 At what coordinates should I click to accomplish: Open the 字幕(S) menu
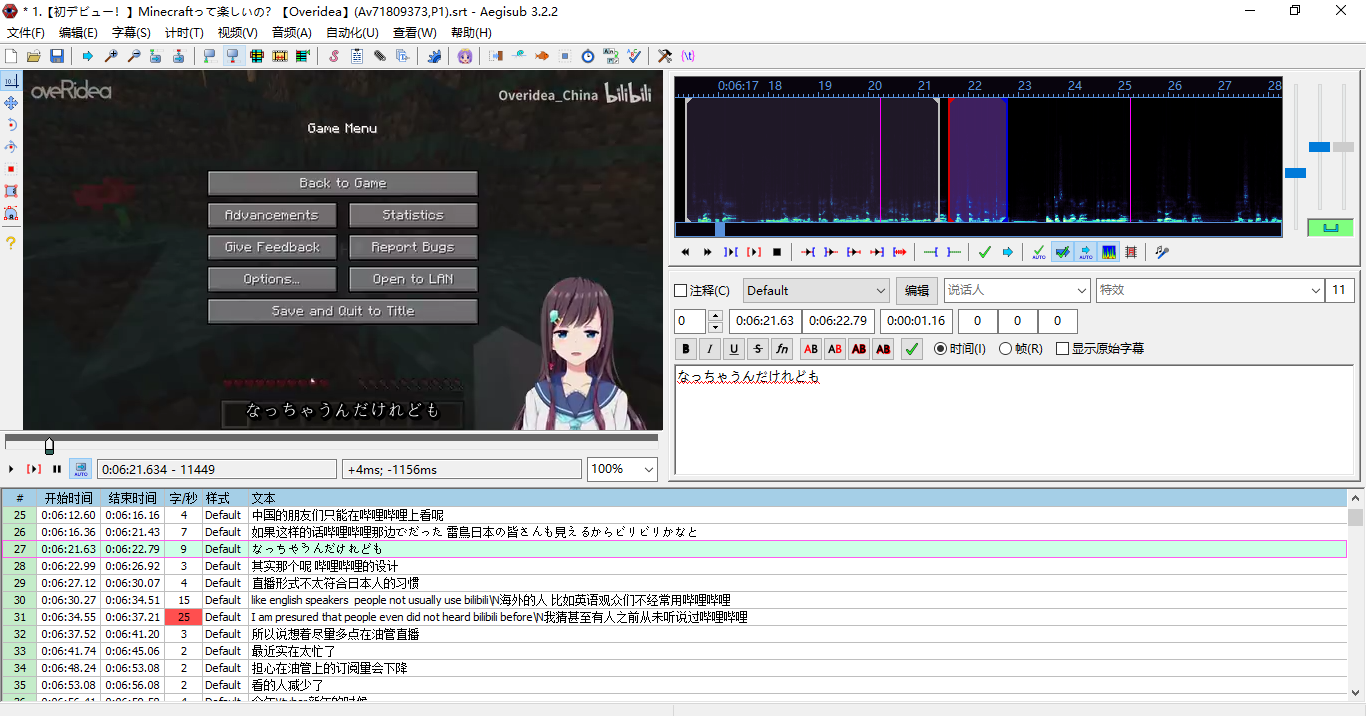(132, 33)
